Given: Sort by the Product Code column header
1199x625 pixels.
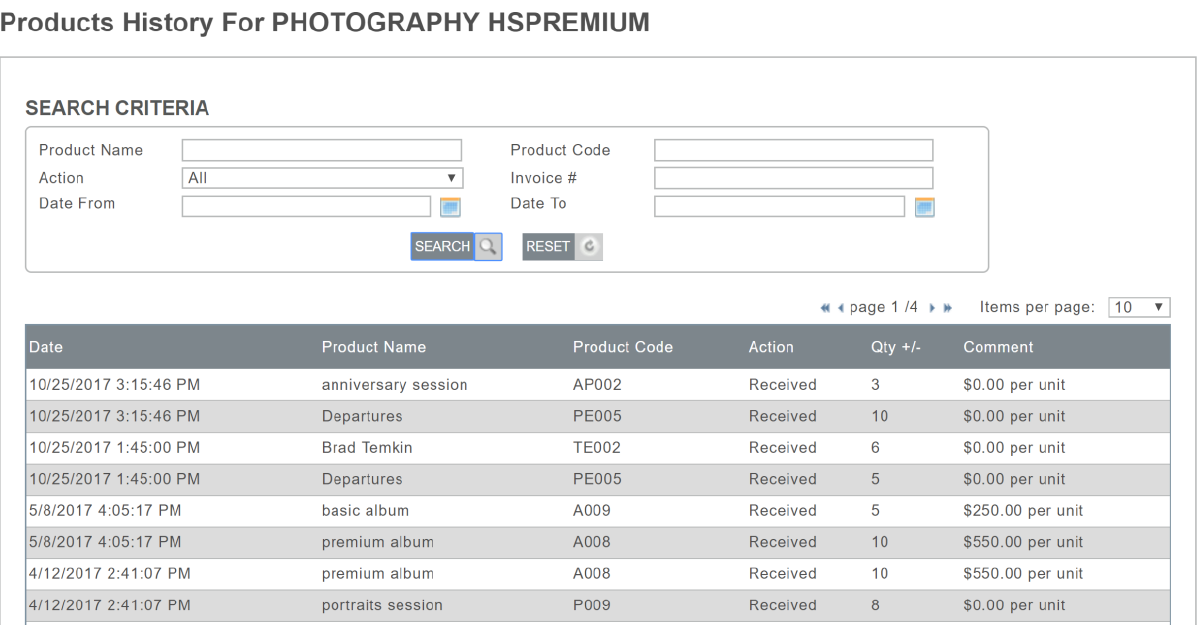Looking at the screenshot, I should (622, 347).
